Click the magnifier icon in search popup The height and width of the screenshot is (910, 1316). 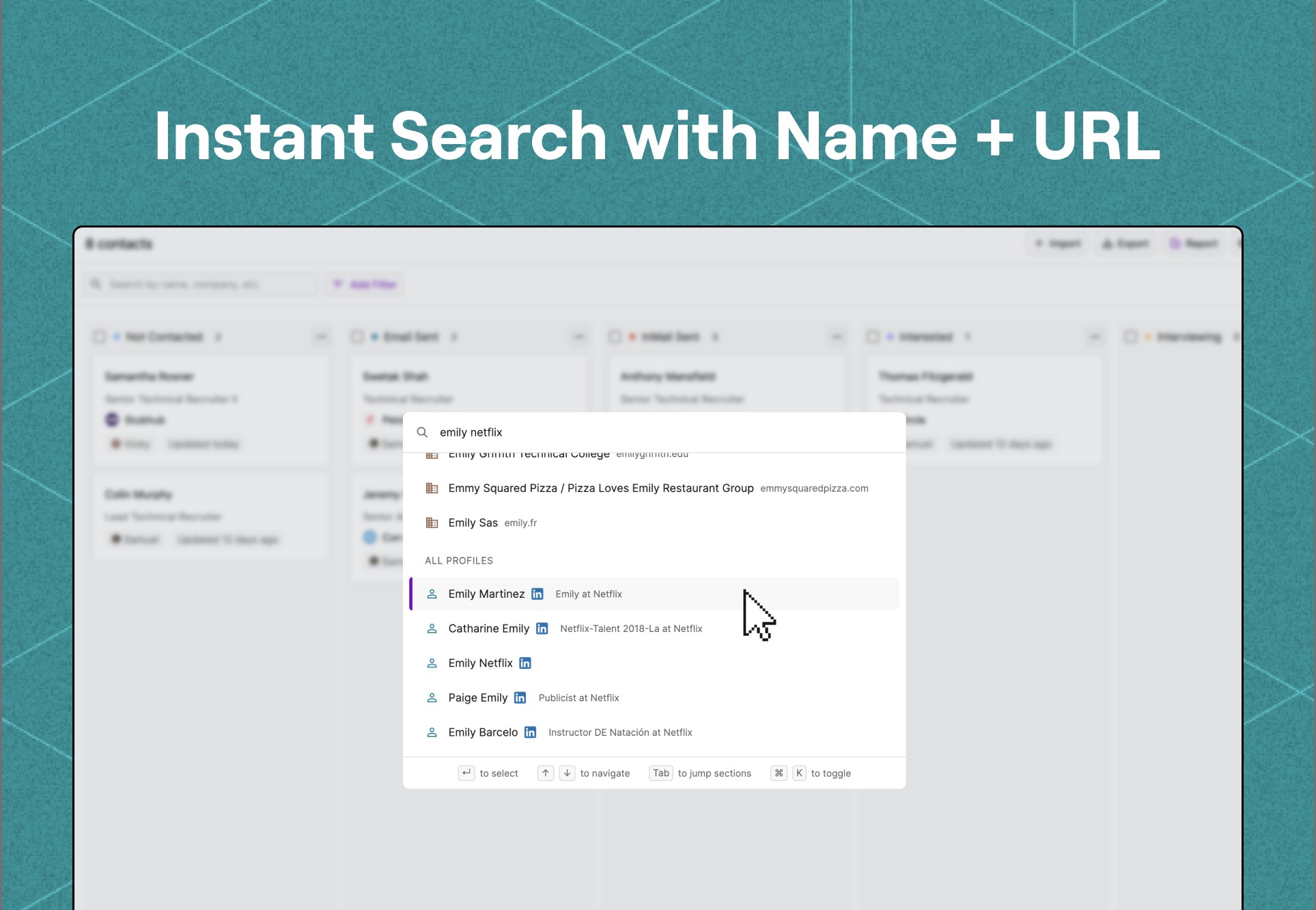(x=422, y=432)
